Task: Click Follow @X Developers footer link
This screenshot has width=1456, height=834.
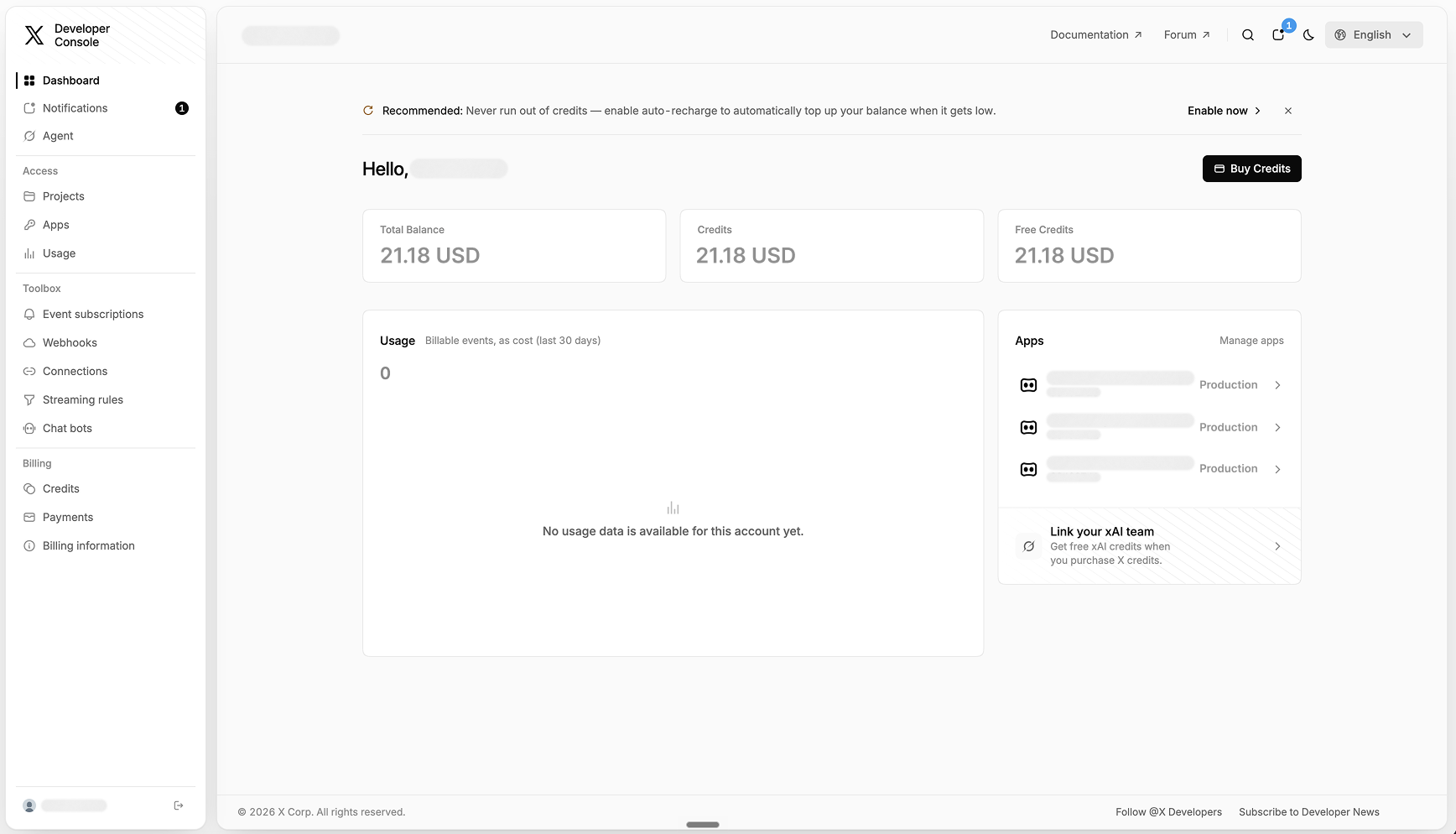Action: 1168,812
